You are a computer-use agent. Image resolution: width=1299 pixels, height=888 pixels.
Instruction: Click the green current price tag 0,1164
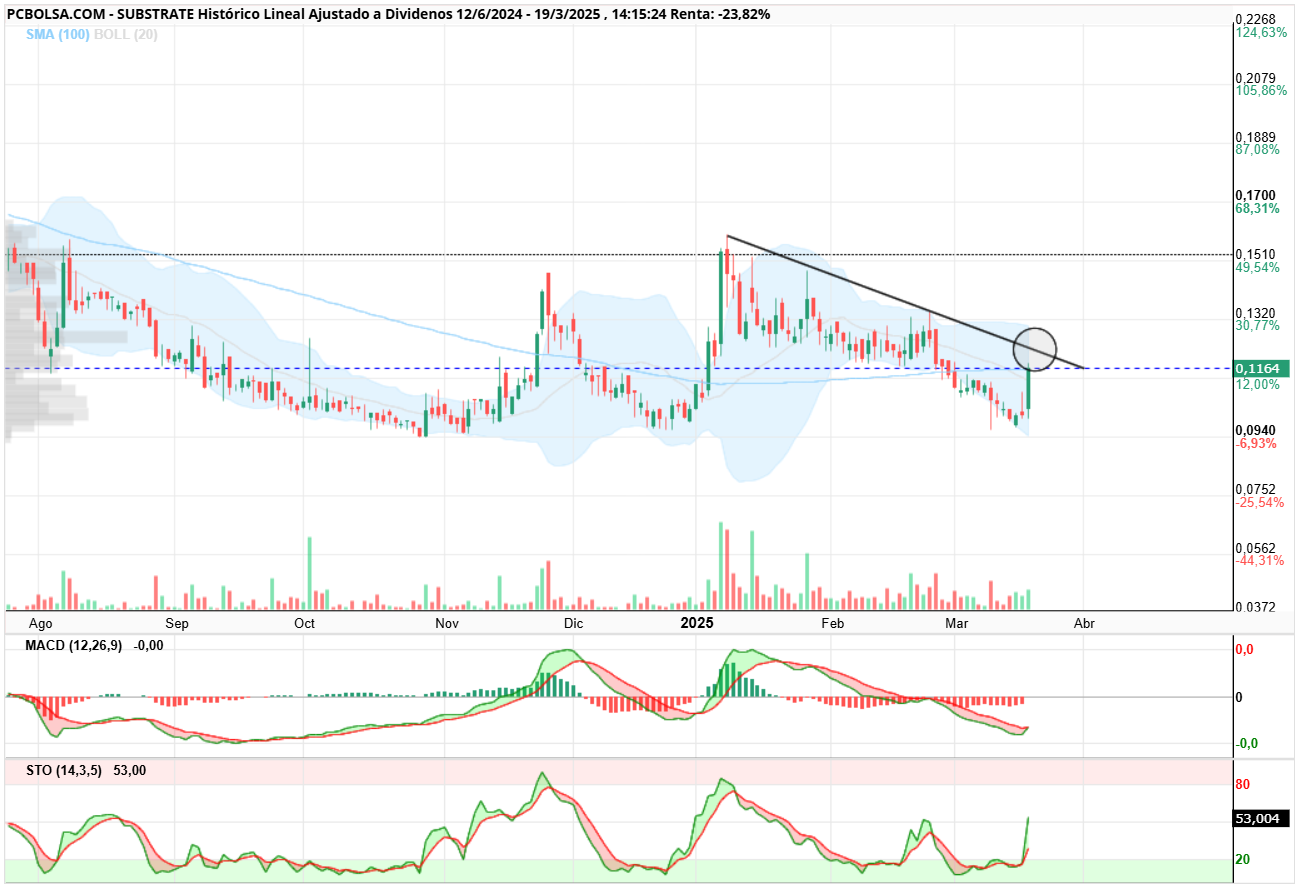coord(1263,368)
